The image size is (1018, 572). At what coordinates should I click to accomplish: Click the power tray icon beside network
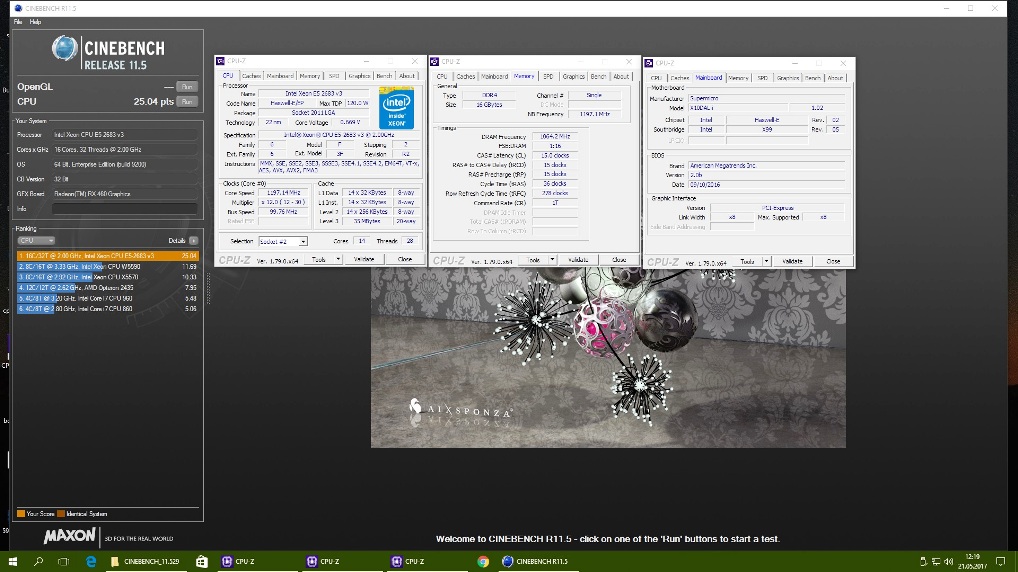(x=923, y=562)
